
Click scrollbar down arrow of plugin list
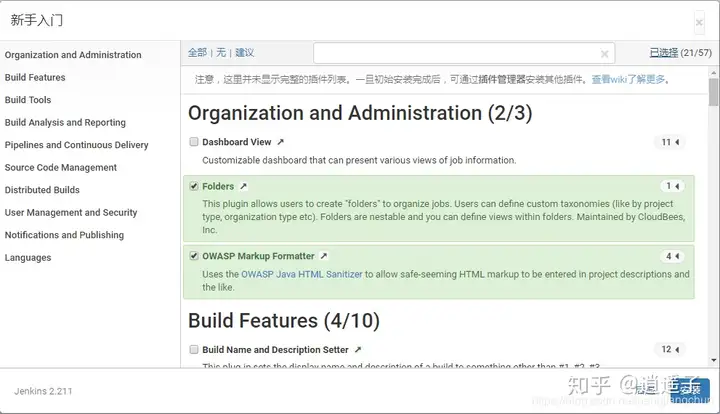click(x=714, y=361)
